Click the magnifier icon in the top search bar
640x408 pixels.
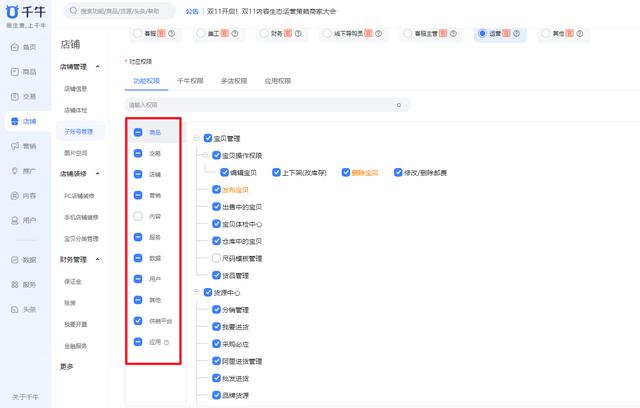point(73,11)
